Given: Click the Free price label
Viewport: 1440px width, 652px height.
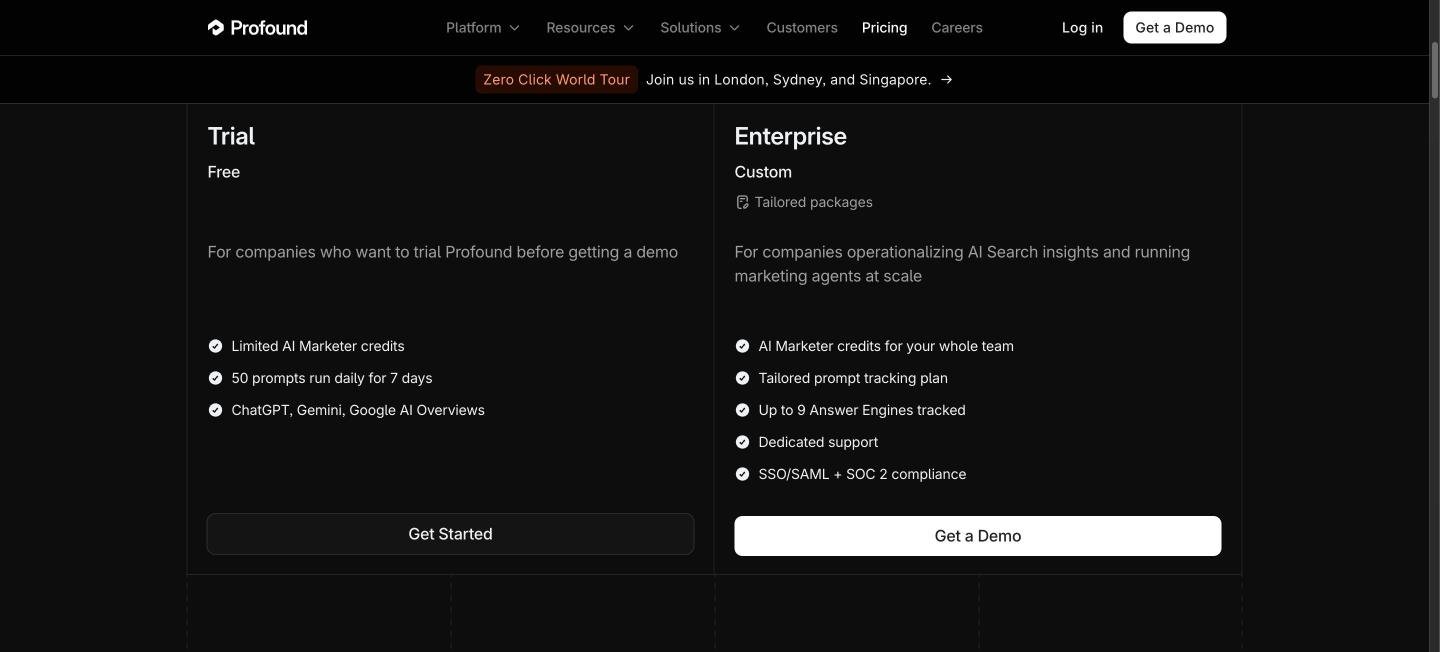Looking at the screenshot, I should click(x=223, y=172).
